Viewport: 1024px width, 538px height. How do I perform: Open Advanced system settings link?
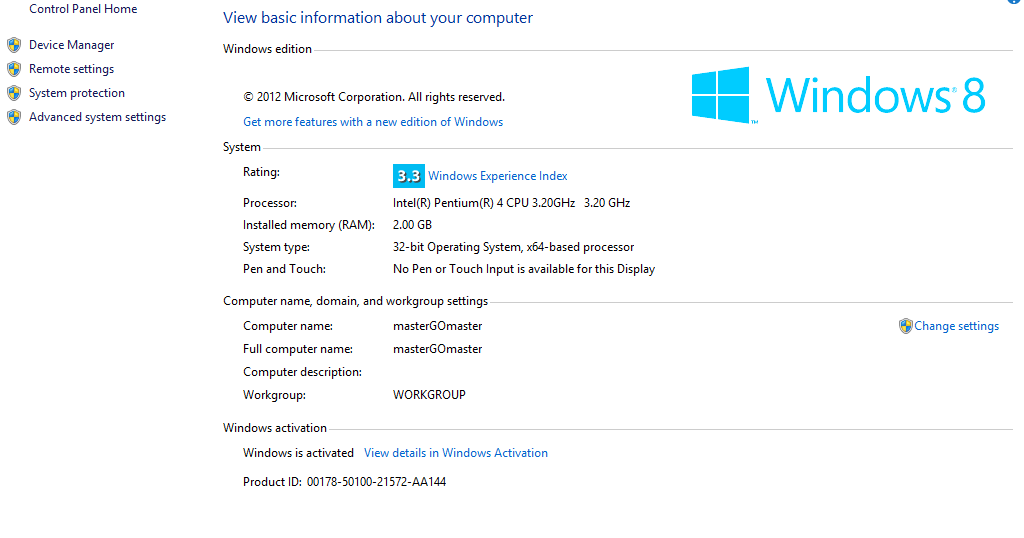(x=97, y=118)
